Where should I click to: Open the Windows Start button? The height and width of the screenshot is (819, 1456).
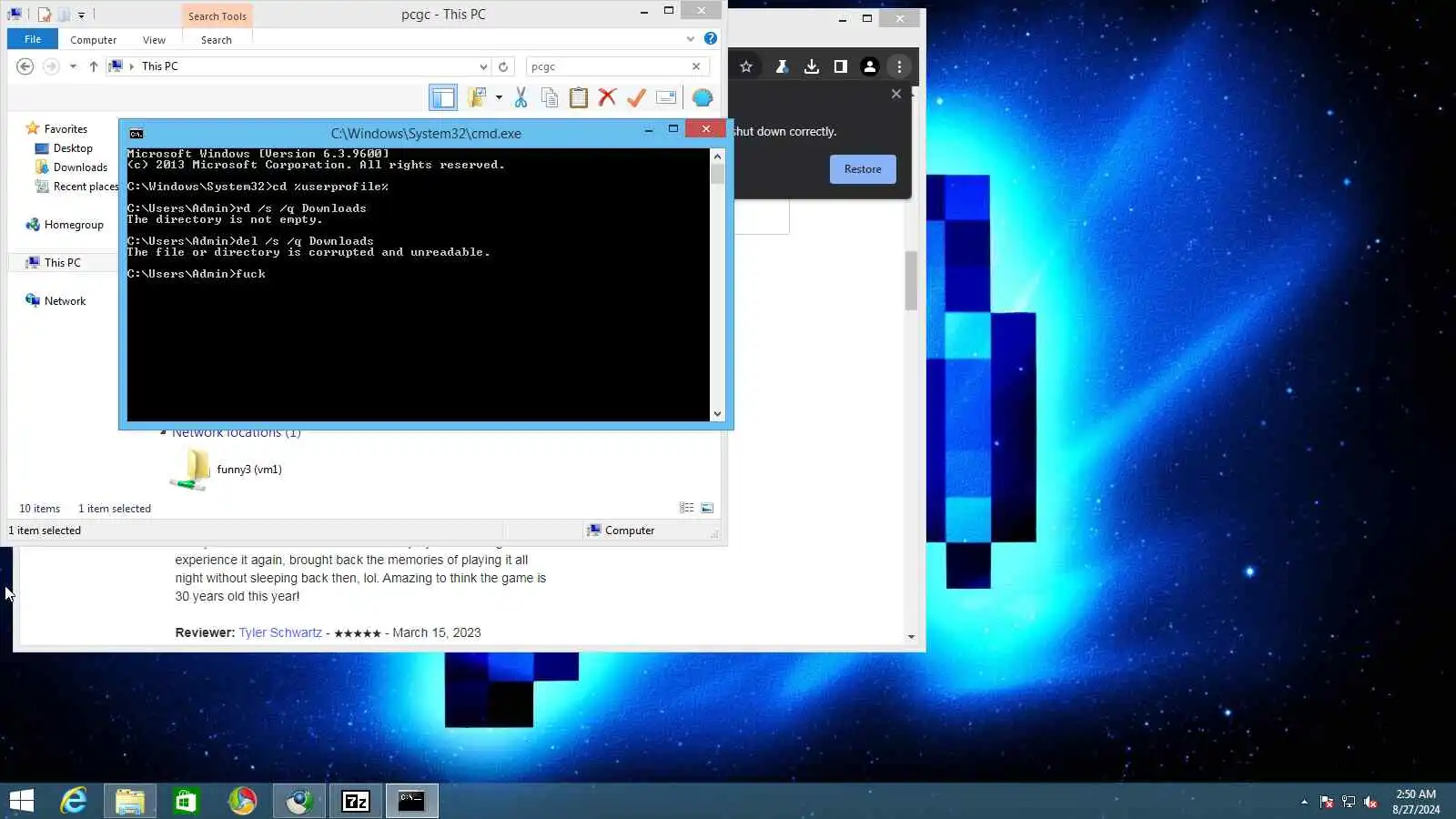point(21,801)
